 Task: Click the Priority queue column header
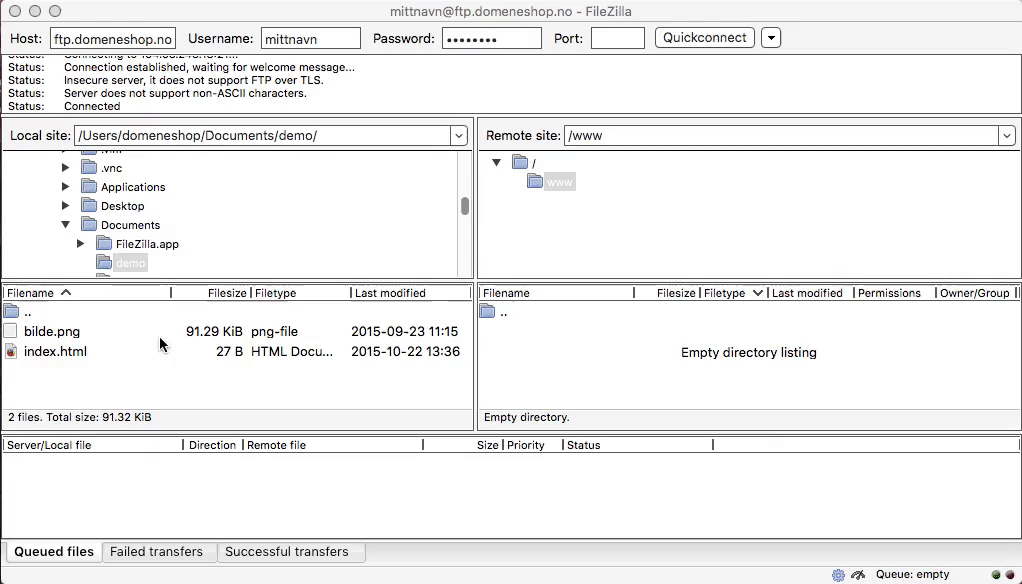533,445
